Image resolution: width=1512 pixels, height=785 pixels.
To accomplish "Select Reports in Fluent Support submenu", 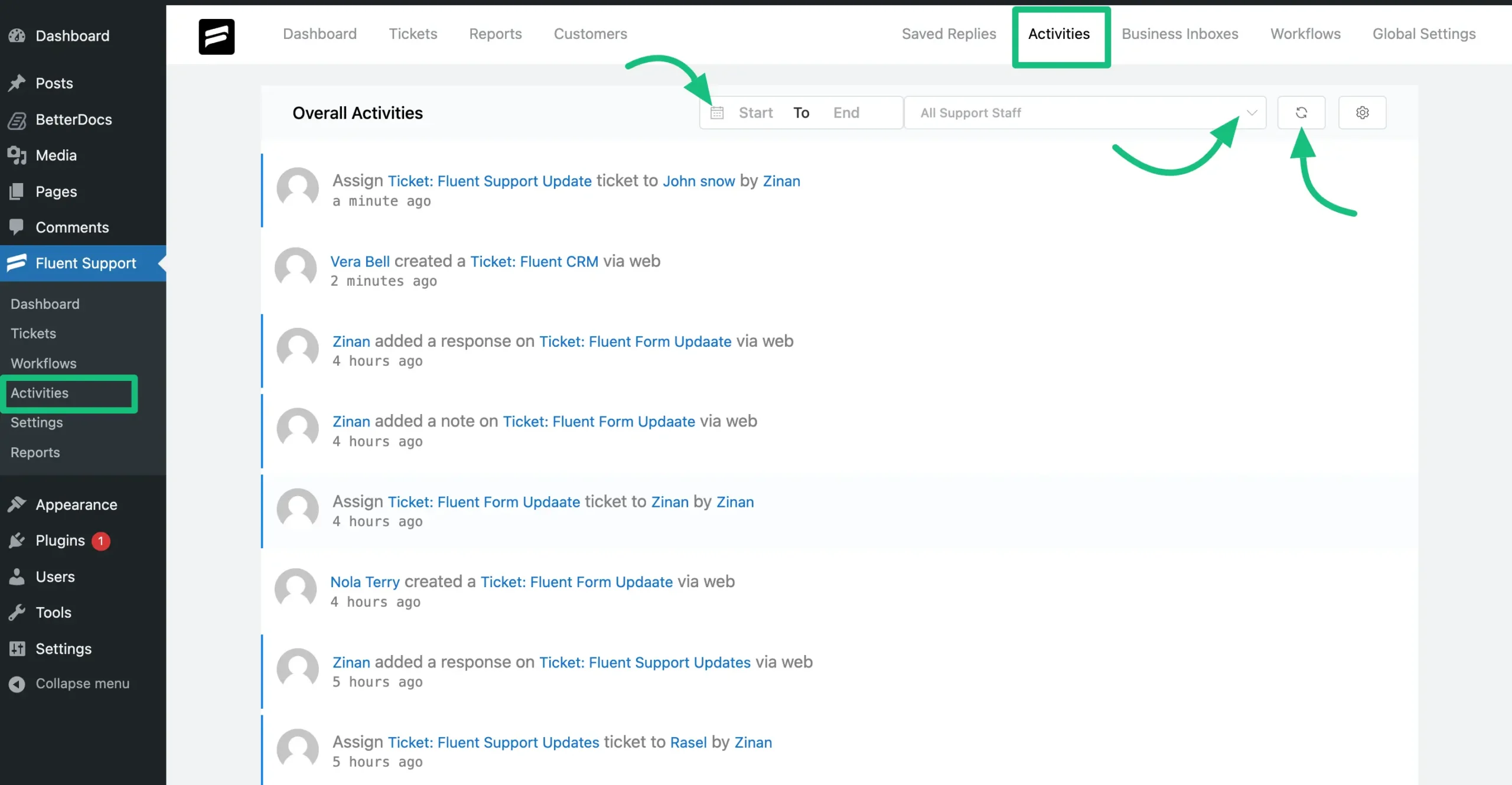I will [x=35, y=452].
